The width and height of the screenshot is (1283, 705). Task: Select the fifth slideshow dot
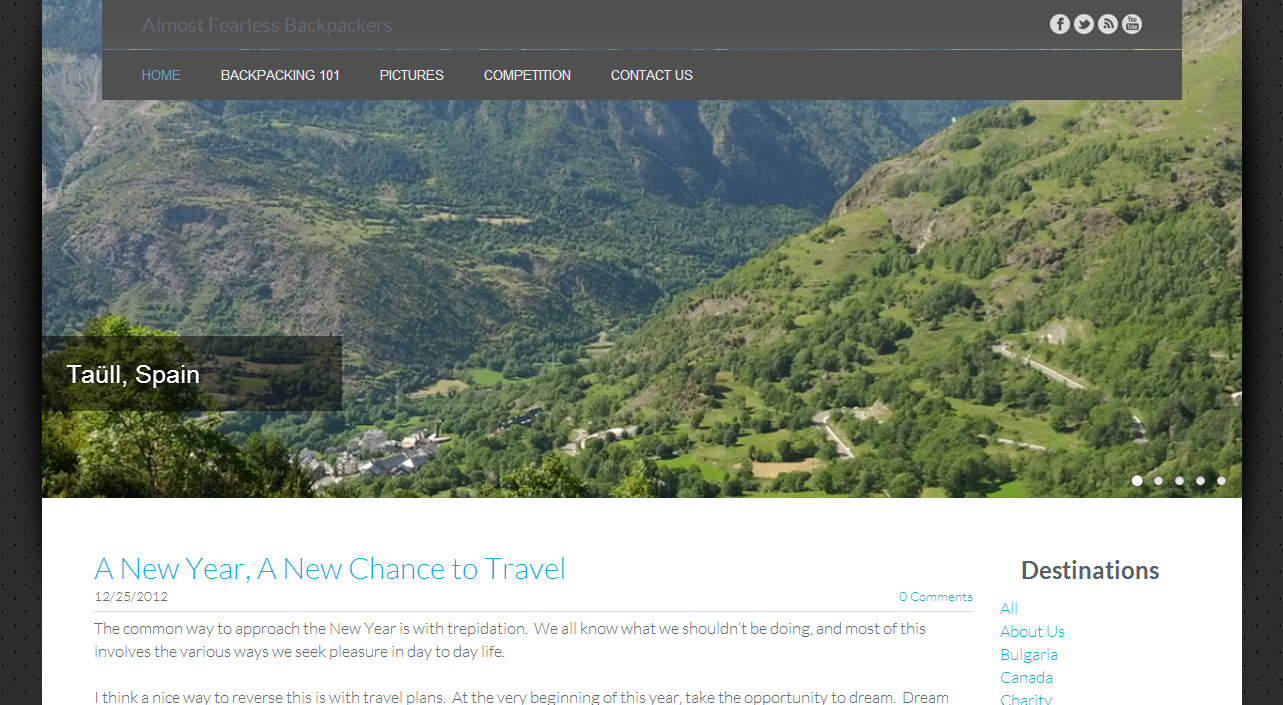pyautogui.click(x=1221, y=481)
